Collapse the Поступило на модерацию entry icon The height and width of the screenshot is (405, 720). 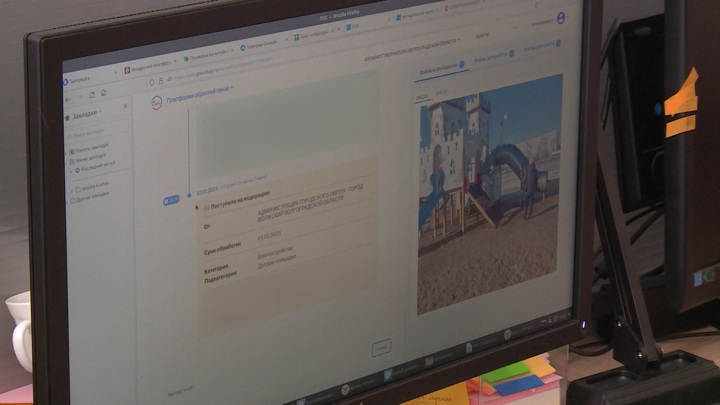(x=206, y=208)
